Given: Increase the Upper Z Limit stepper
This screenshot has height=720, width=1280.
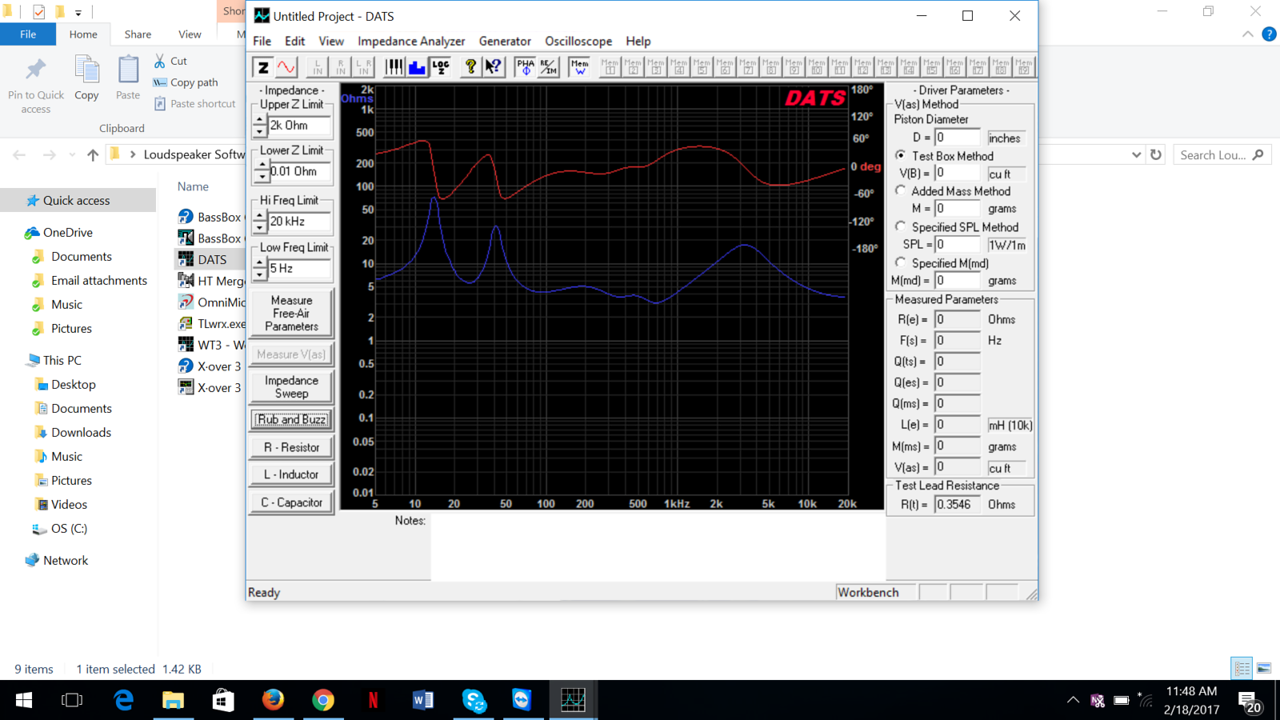Looking at the screenshot, I should 260,120.
